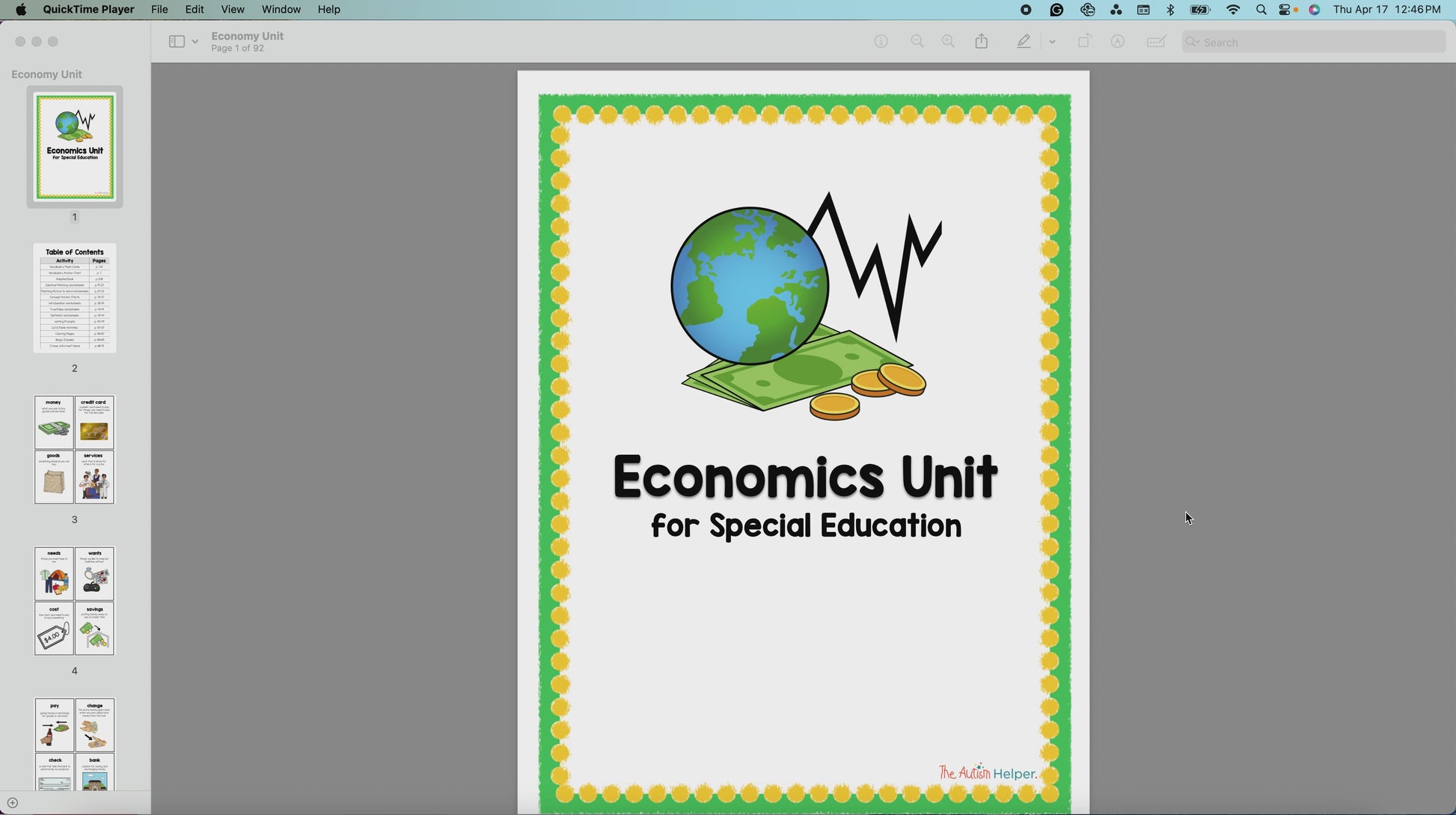The width and height of the screenshot is (1456, 815).
Task: Open the Form filling tool icon
Action: [x=1156, y=42]
